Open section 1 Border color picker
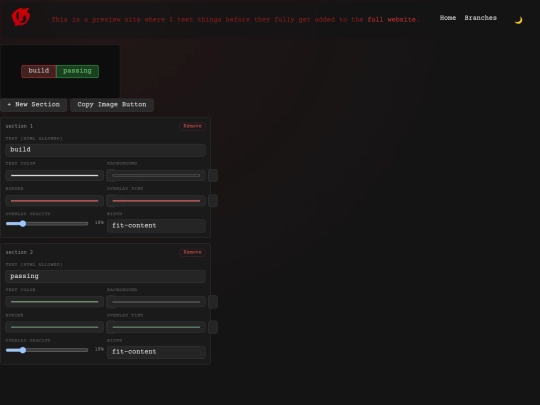Image resolution: width=540 pixels, height=405 pixels. coord(54,201)
